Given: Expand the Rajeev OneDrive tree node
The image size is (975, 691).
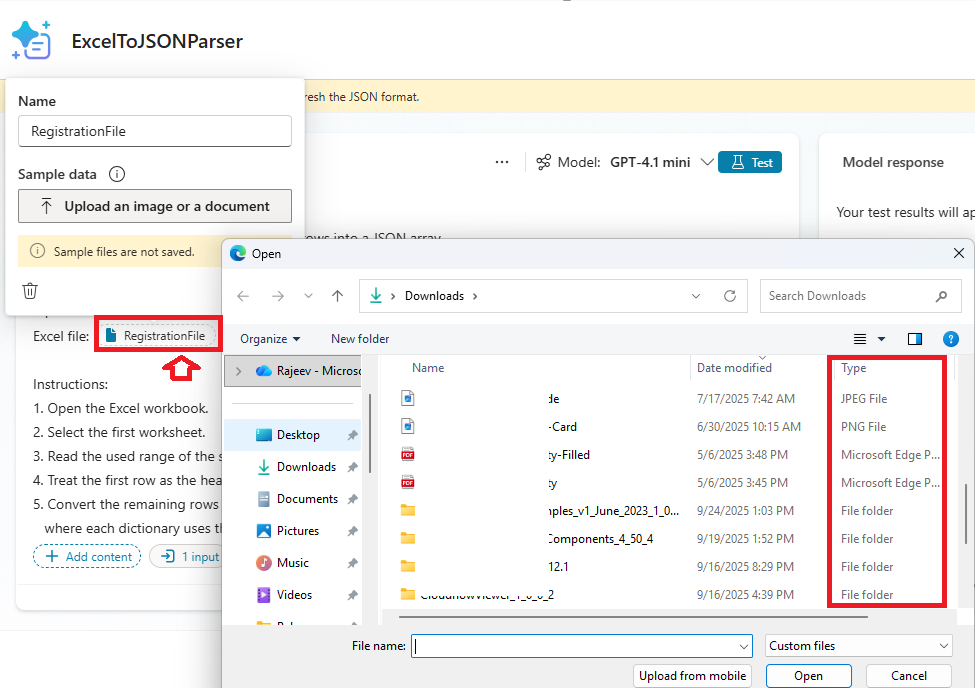Looking at the screenshot, I should [x=238, y=371].
